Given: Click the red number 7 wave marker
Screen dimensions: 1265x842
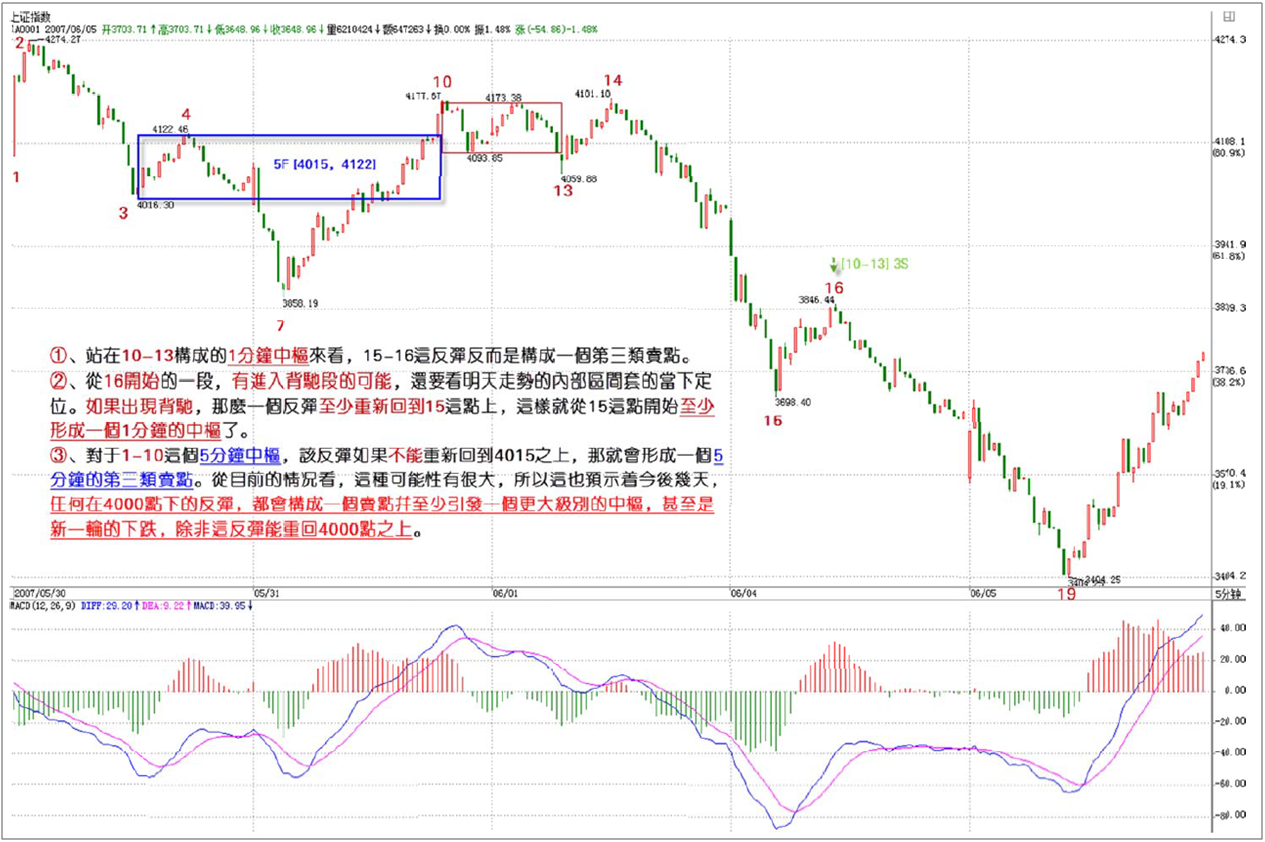Looking at the screenshot, I should point(280,325).
